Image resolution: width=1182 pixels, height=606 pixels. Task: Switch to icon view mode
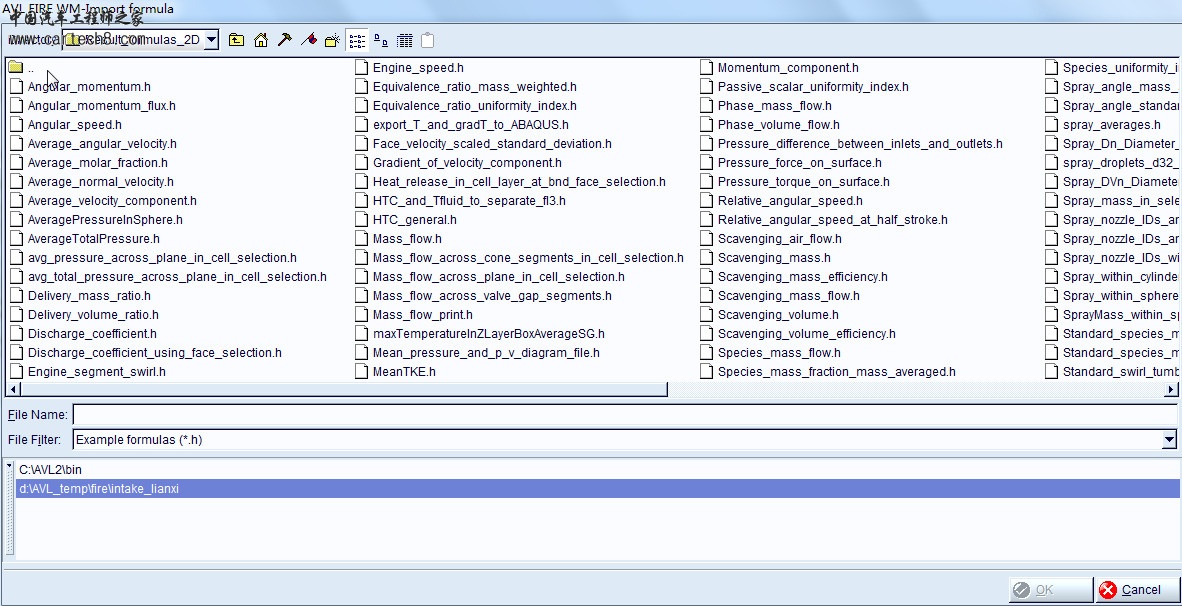click(381, 40)
